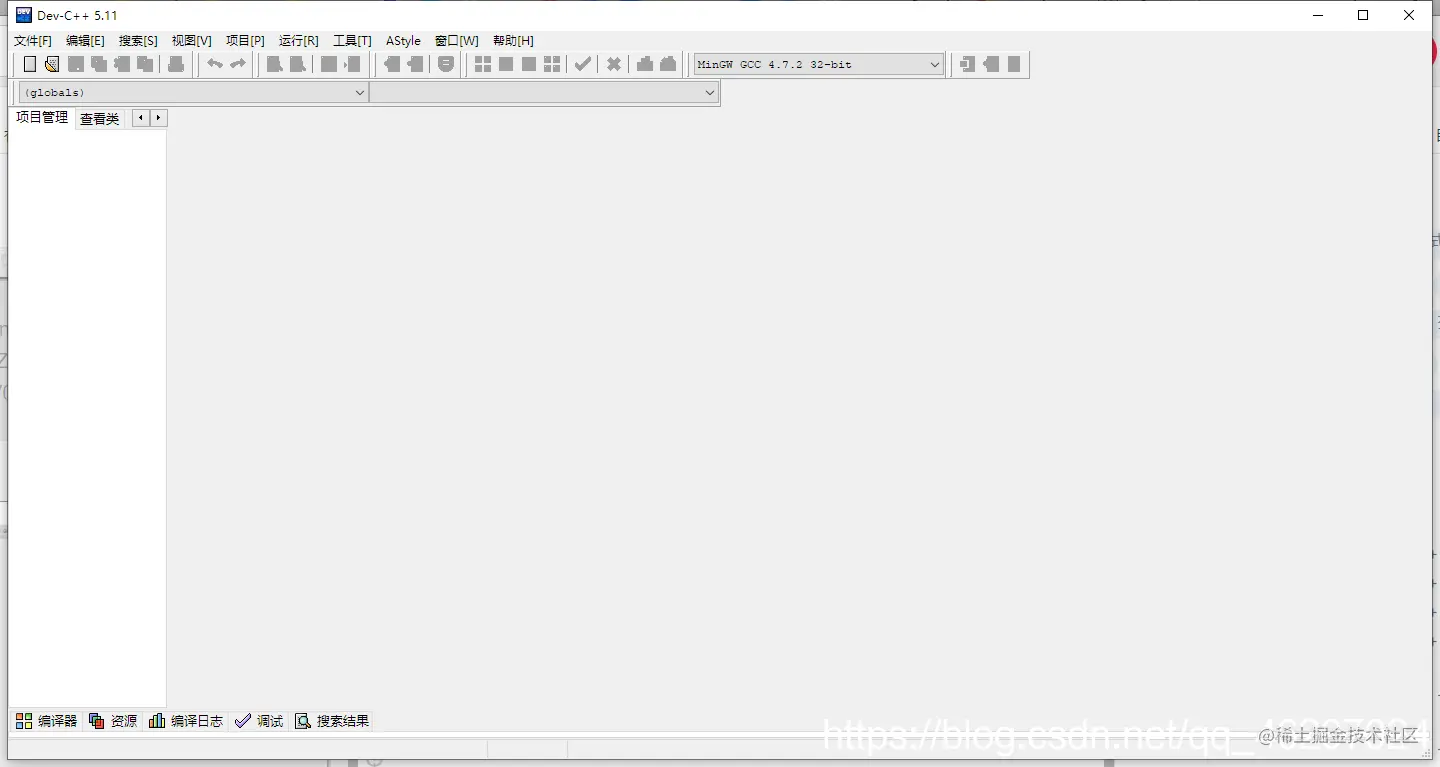Click the Print toolbar icon
The height and width of the screenshot is (767, 1440).
tap(176, 64)
